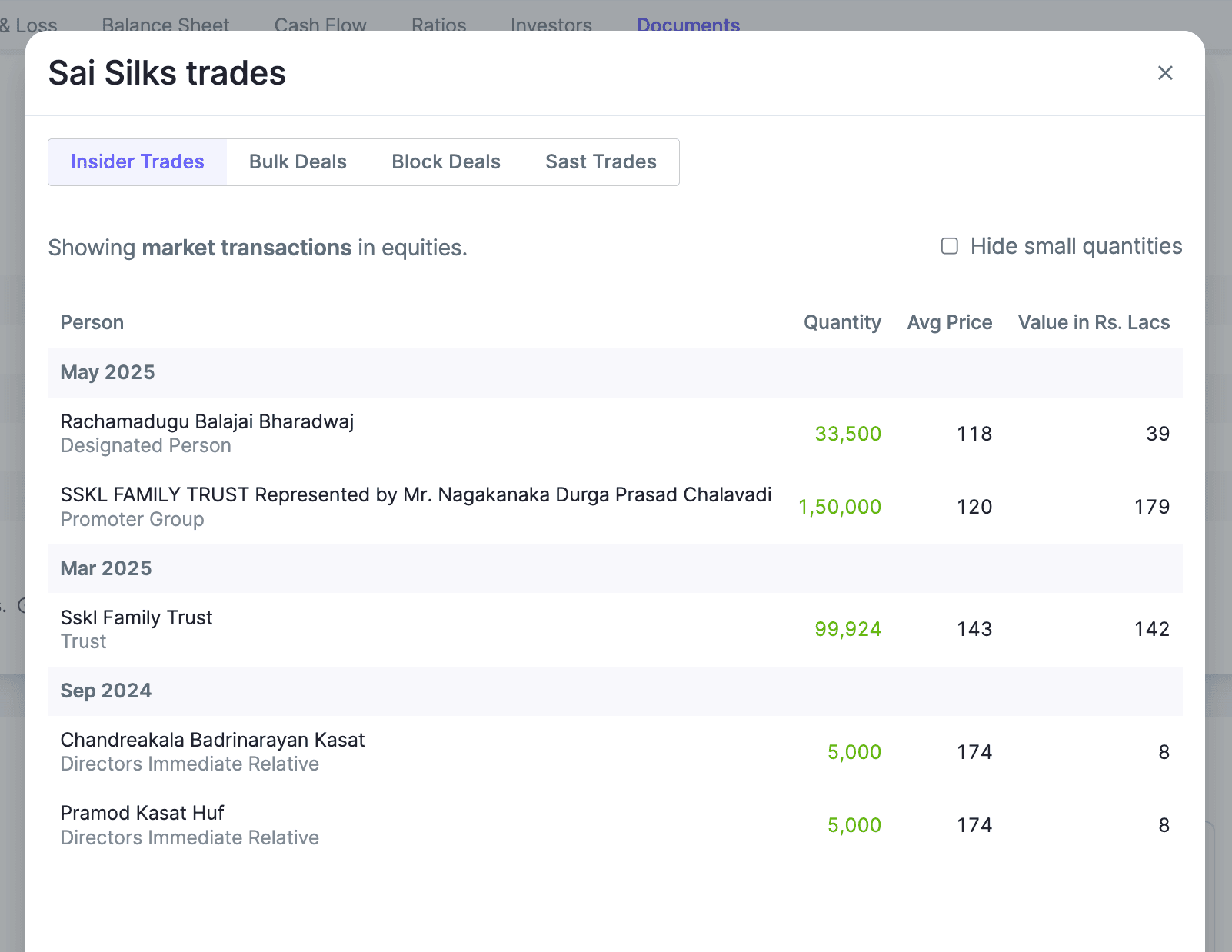Click the value 142 in lacs
Screen dimensions: 1232x952
pyautogui.click(x=1152, y=629)
